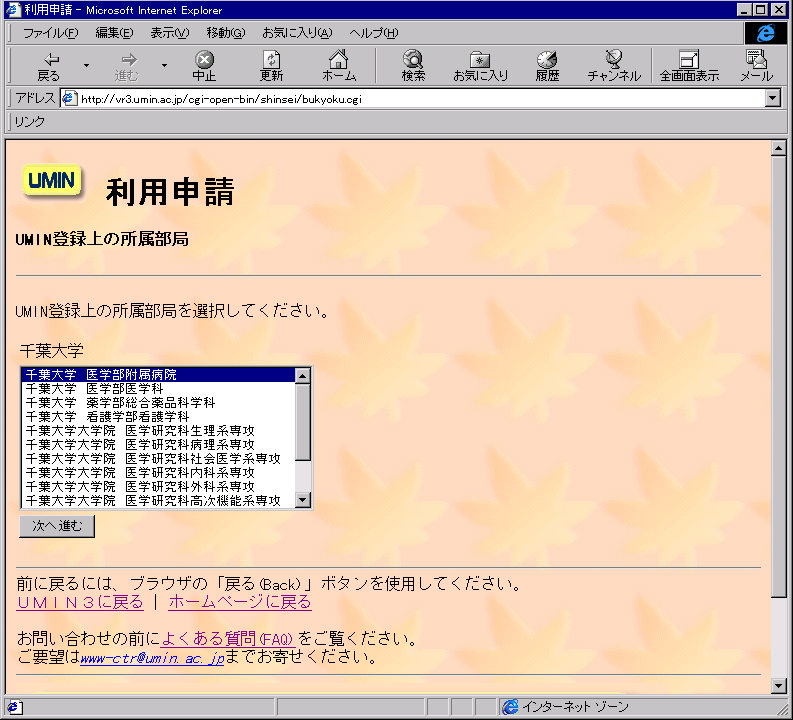Open History (履歴) toolbar icon

pyautogui.click(x=547, y=66)
